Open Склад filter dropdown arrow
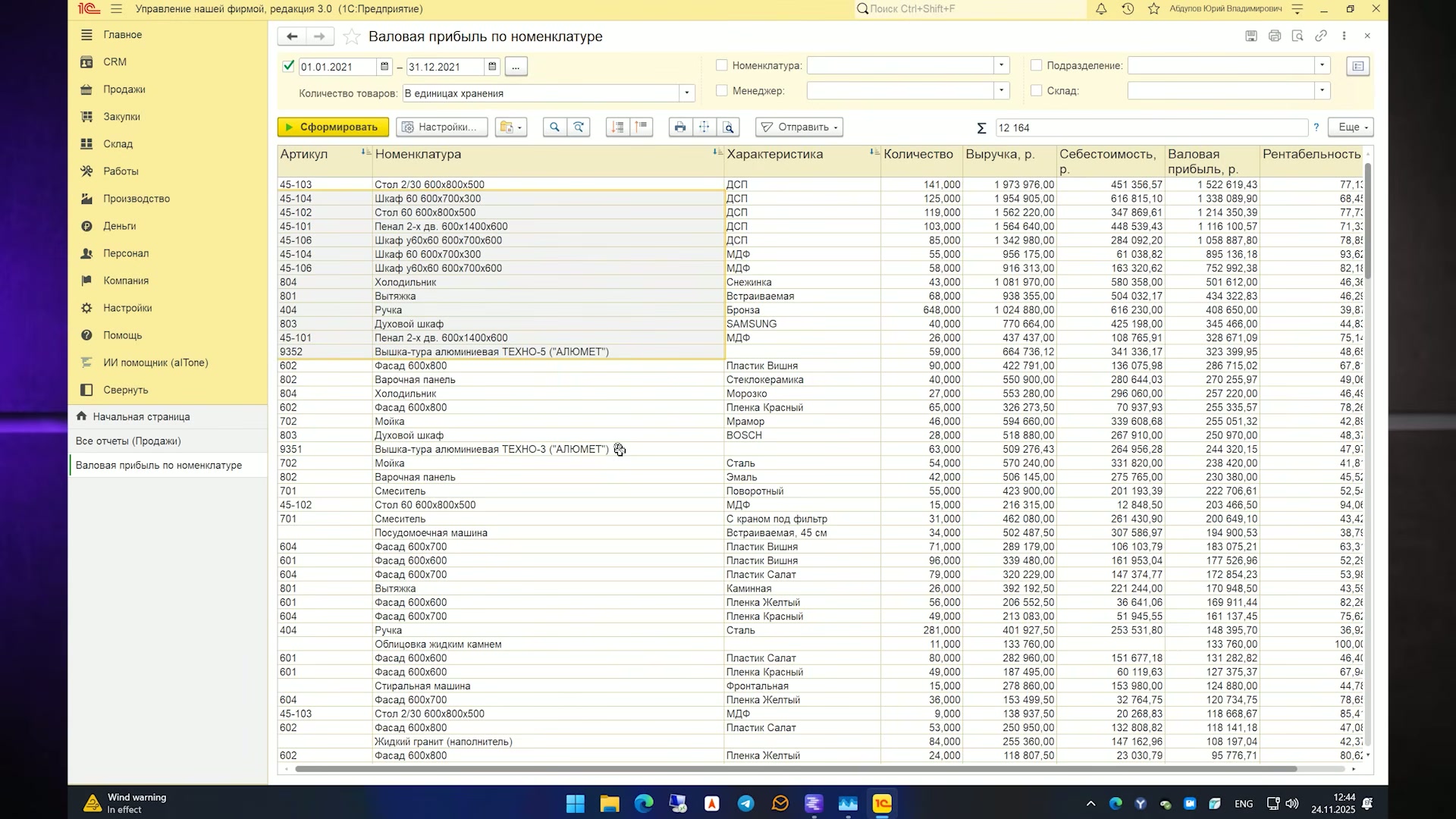 [1323, 90]
